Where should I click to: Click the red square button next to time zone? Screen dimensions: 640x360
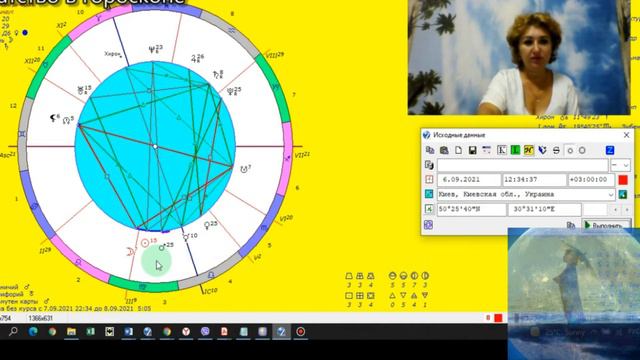tap(623, 180)
